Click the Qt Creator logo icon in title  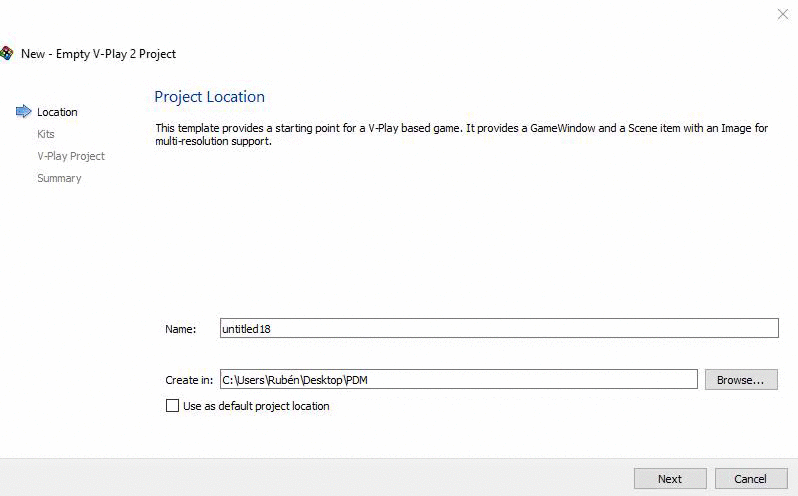6,53
